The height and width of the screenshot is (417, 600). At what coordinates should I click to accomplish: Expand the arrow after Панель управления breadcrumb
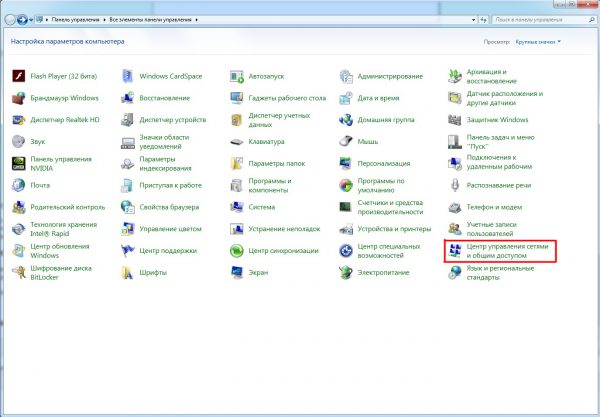104,20
